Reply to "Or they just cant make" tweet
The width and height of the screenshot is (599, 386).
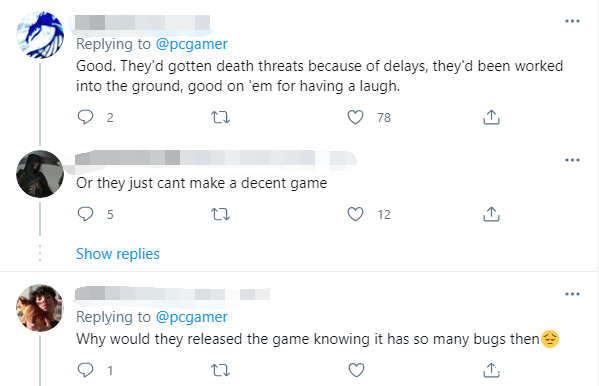pyautogui.click(x=85, y=214)
